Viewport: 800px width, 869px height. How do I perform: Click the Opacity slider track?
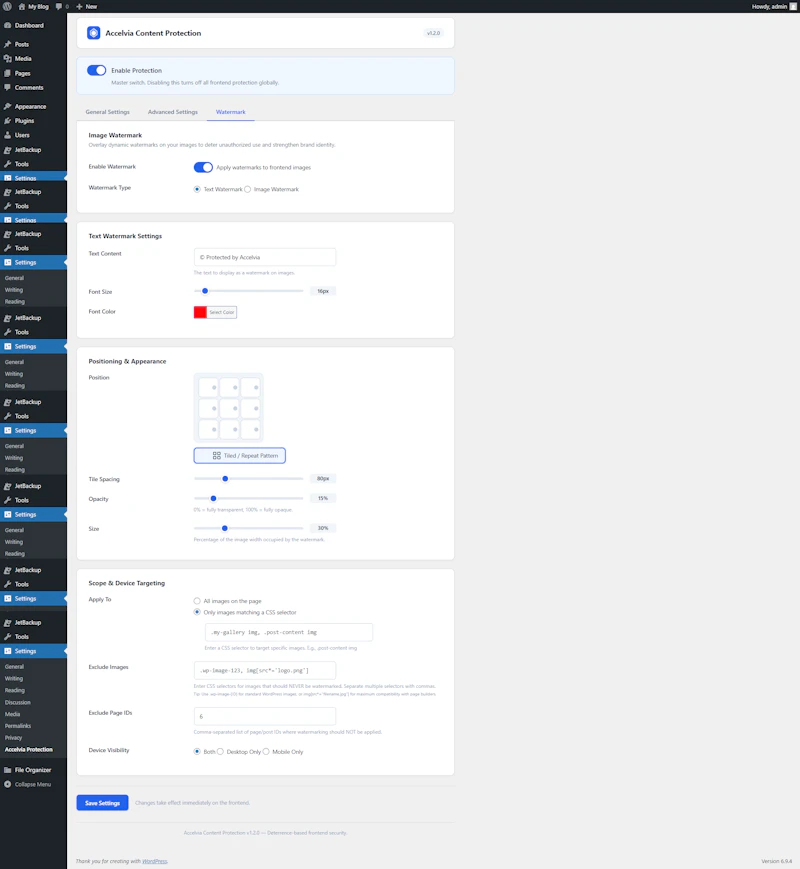(x=248, y=498)
